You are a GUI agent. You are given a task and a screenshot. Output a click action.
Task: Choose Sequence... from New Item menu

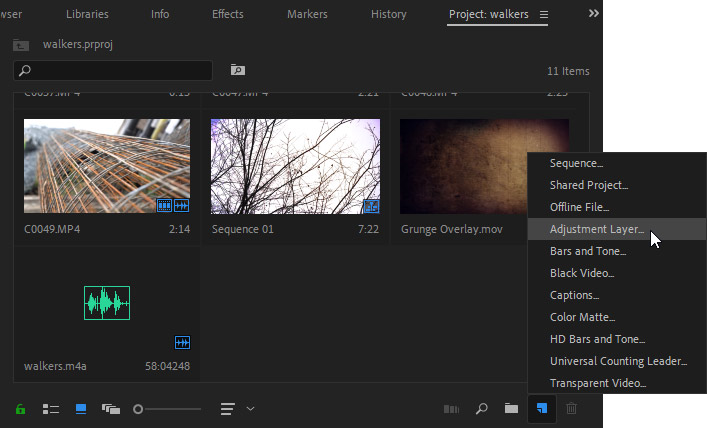click(617, 163)
